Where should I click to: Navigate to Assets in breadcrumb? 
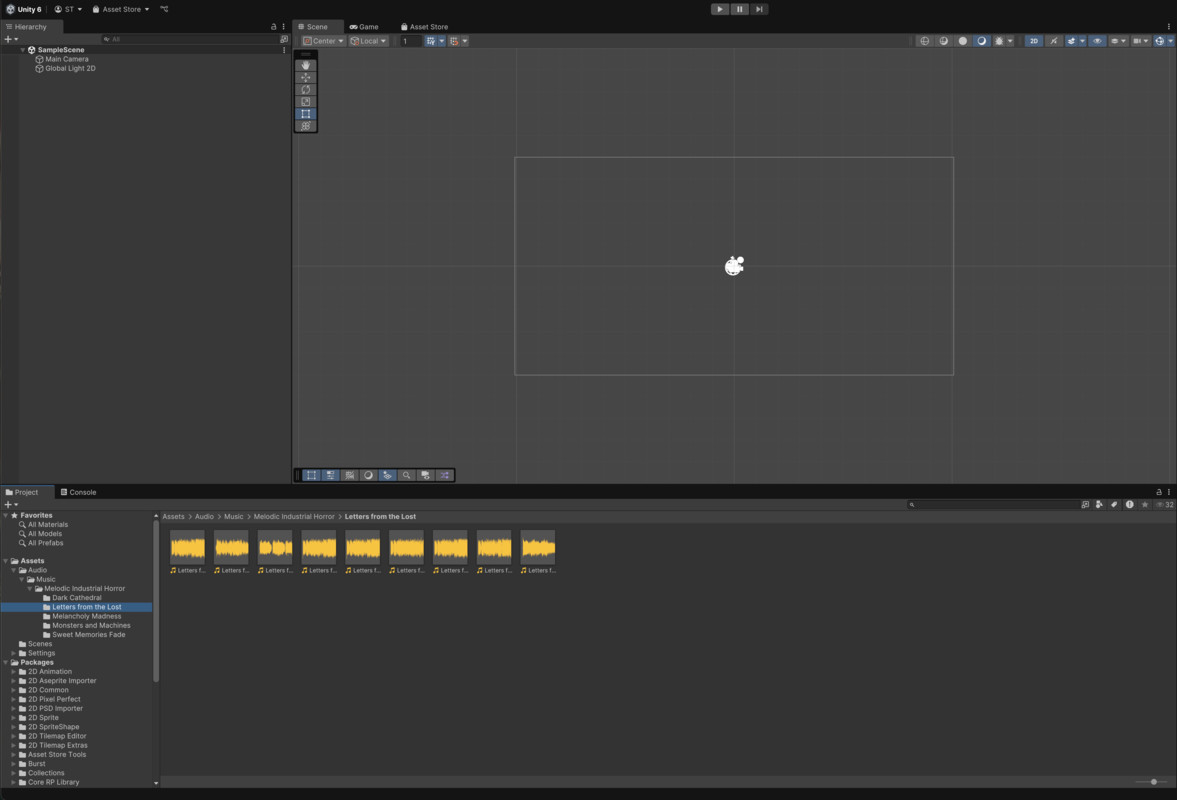pyautogui.click(x=173, y=516)
